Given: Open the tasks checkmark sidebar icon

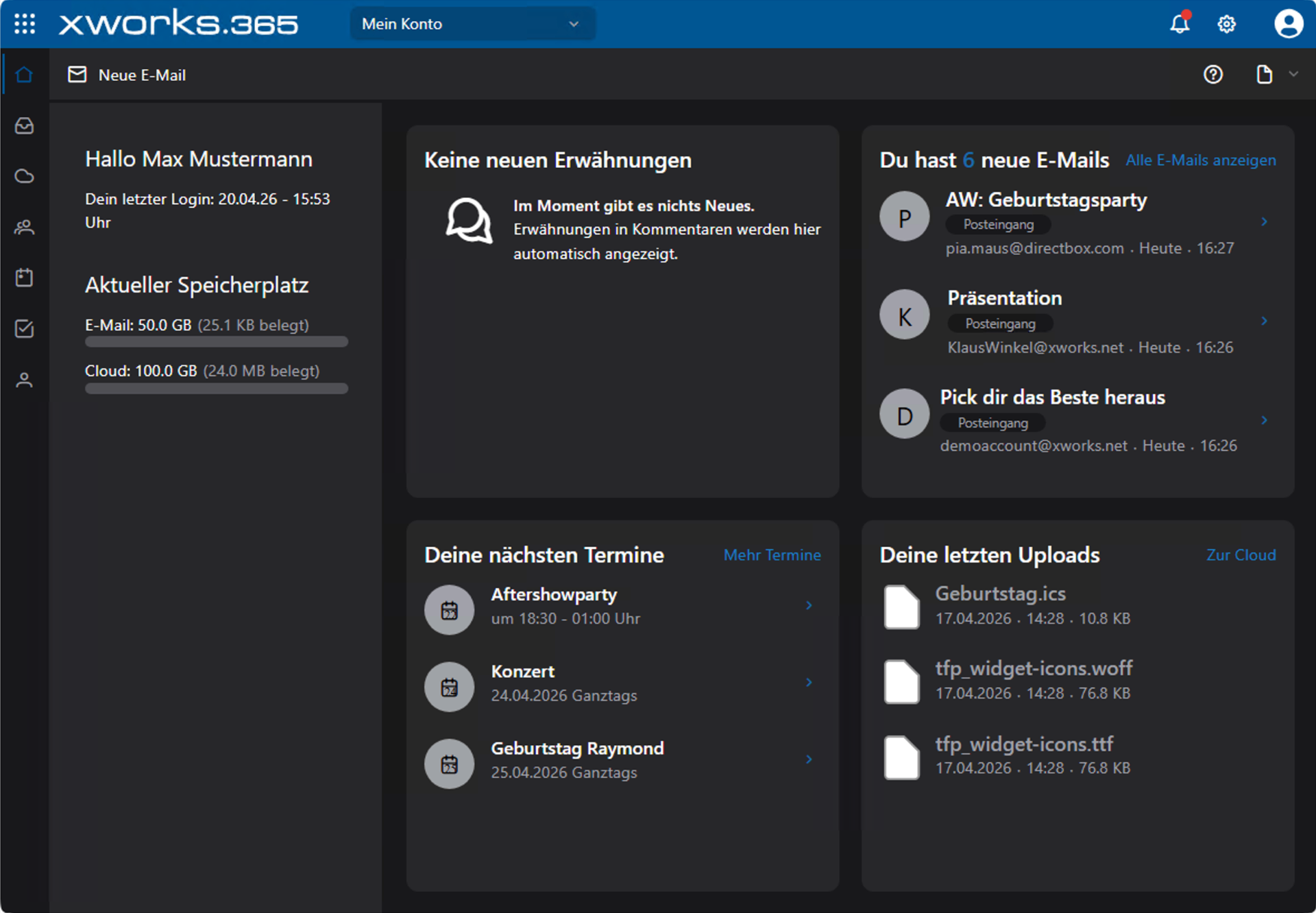Looking at the screenshot, I should [x=25, y=329].
